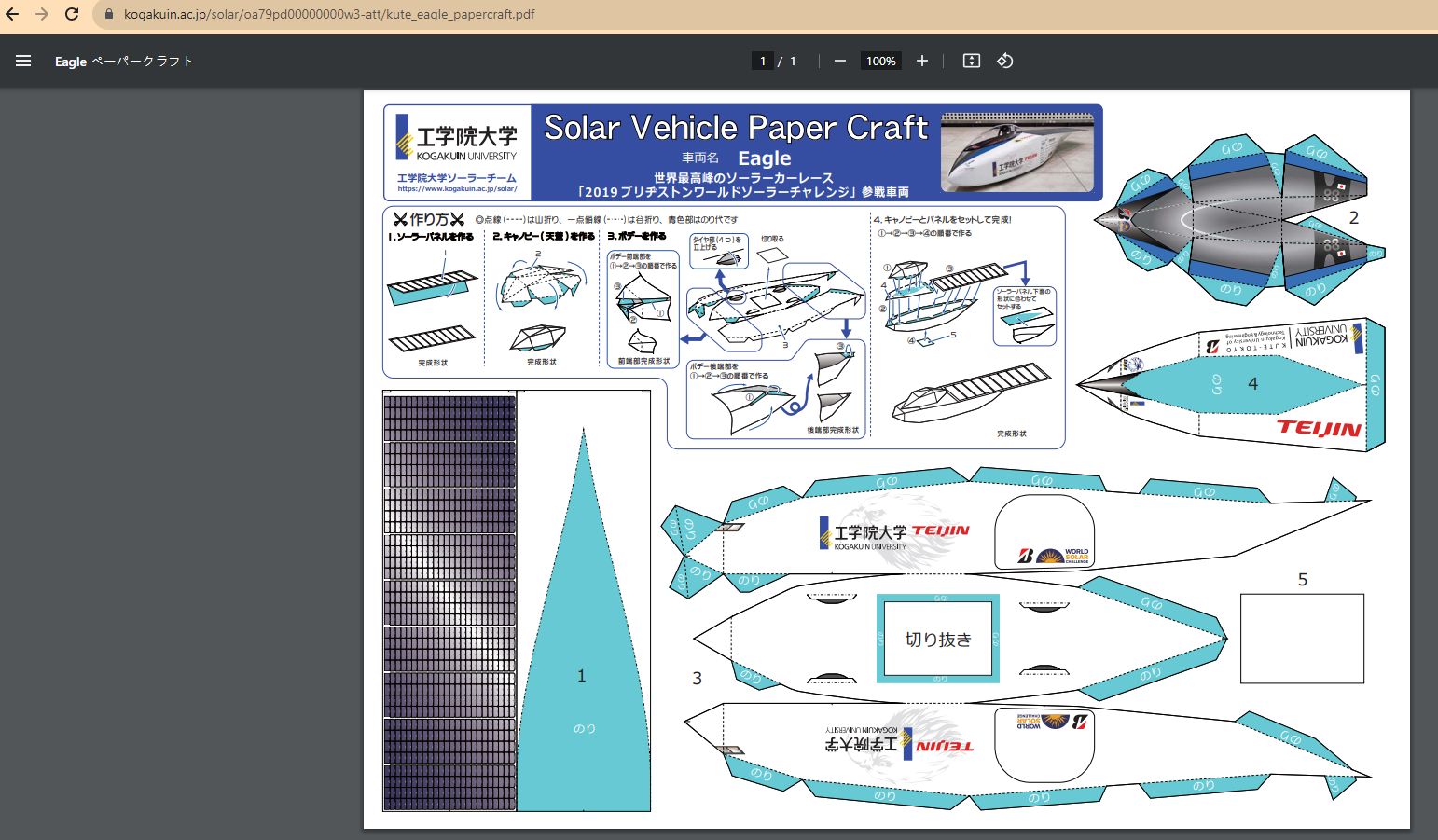The width and height of the screenshot is (1438, 840).
Task: Rotate the PDF counterclockwise
Action: pos(1005,61)
